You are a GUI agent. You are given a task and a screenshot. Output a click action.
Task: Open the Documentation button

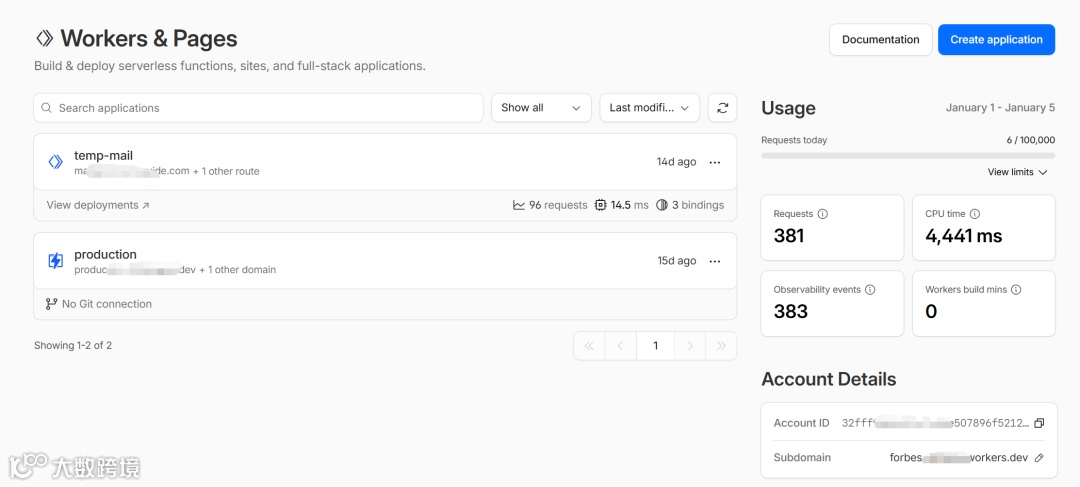[x=880, y=40]
